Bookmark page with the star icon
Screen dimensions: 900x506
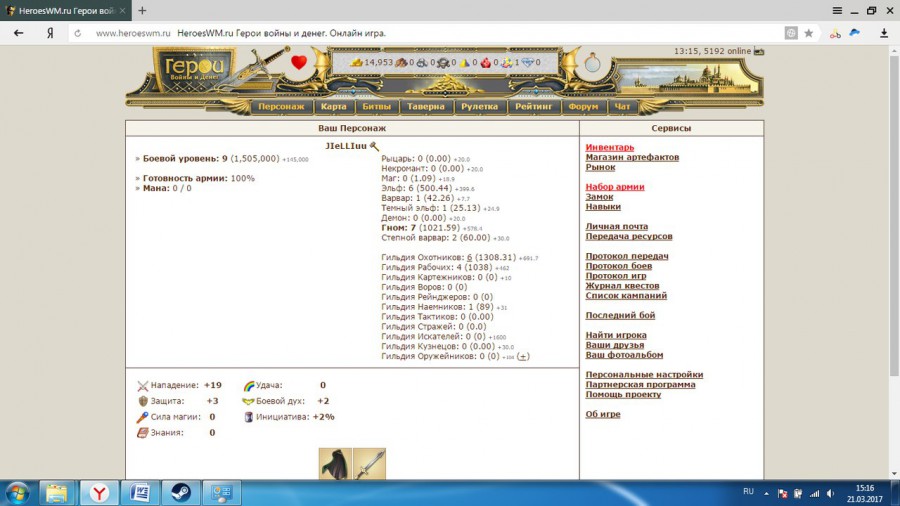(x=809, y=33)
